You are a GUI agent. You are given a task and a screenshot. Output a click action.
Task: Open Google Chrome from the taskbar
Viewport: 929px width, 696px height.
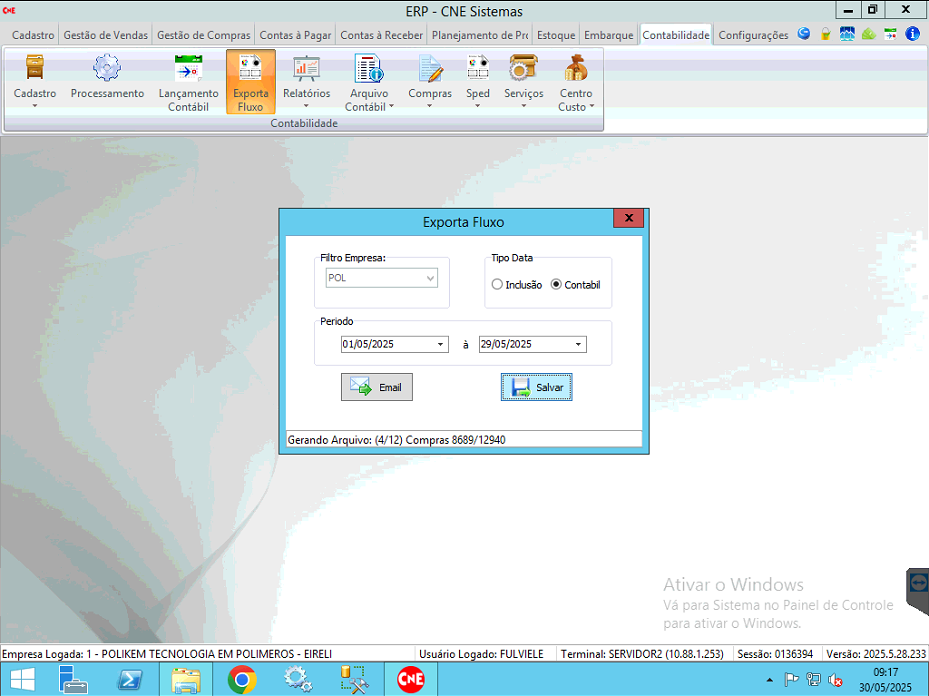[x=240, y=680]
